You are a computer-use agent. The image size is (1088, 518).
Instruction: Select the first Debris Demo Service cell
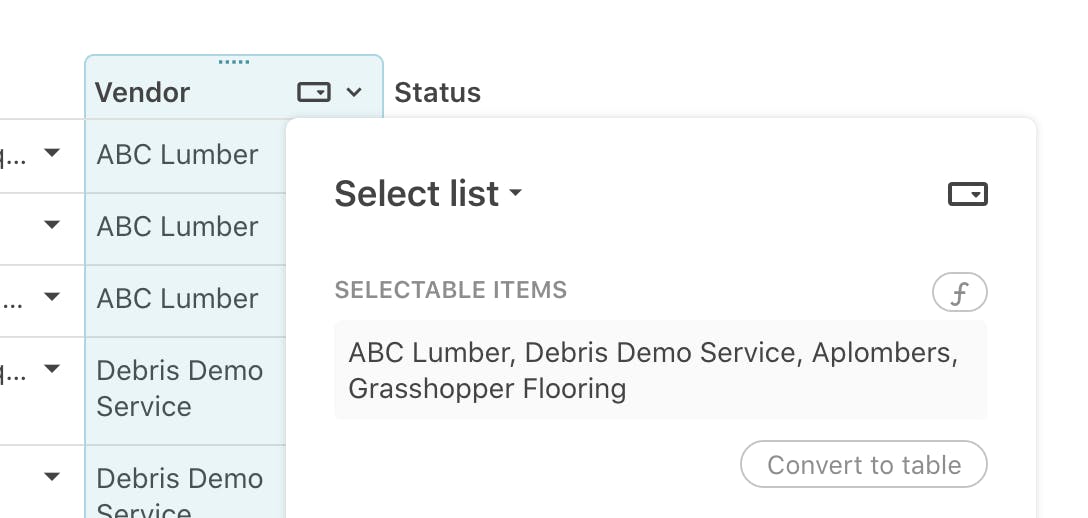(180, 388)
